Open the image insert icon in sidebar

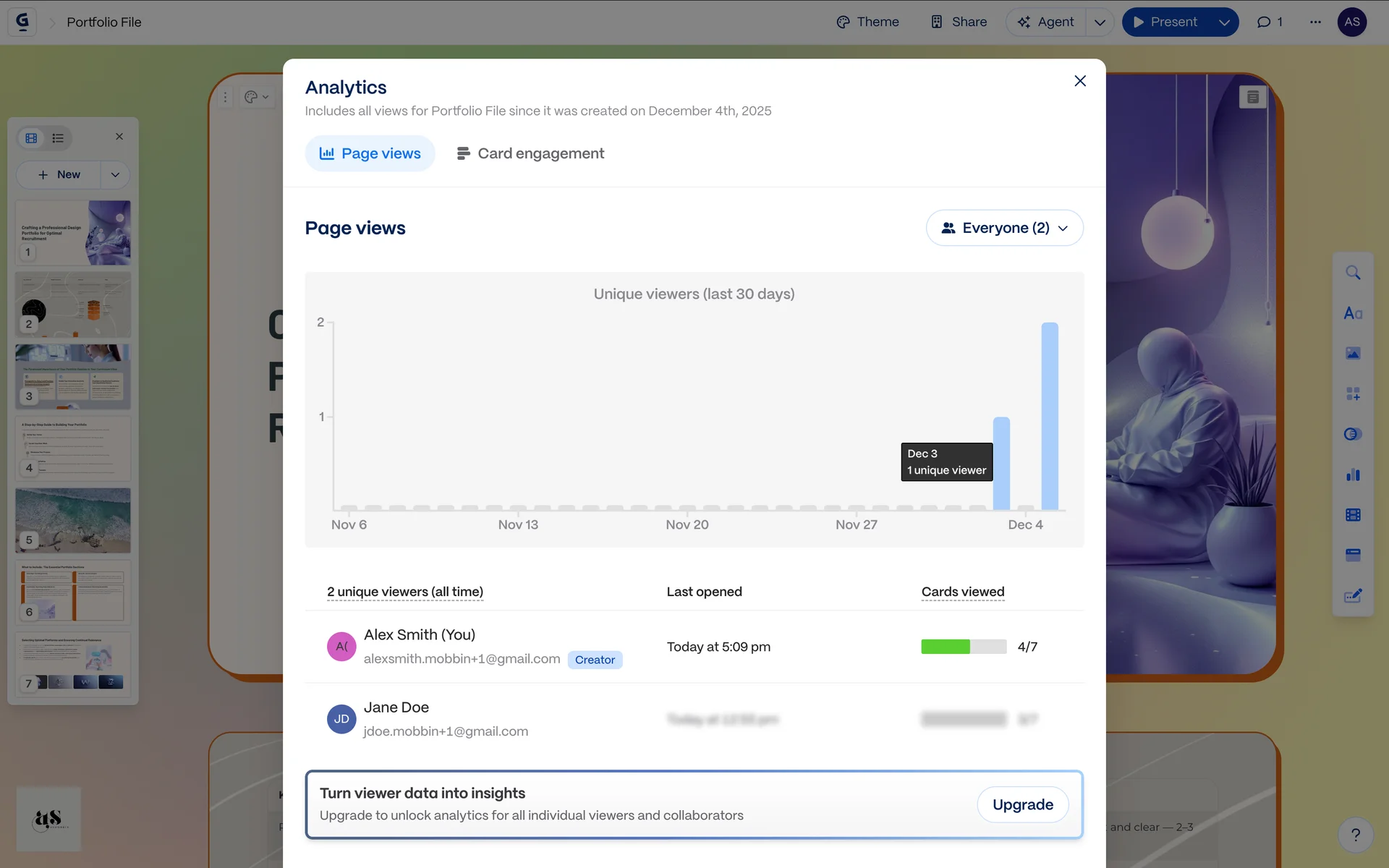point(1353,353)
